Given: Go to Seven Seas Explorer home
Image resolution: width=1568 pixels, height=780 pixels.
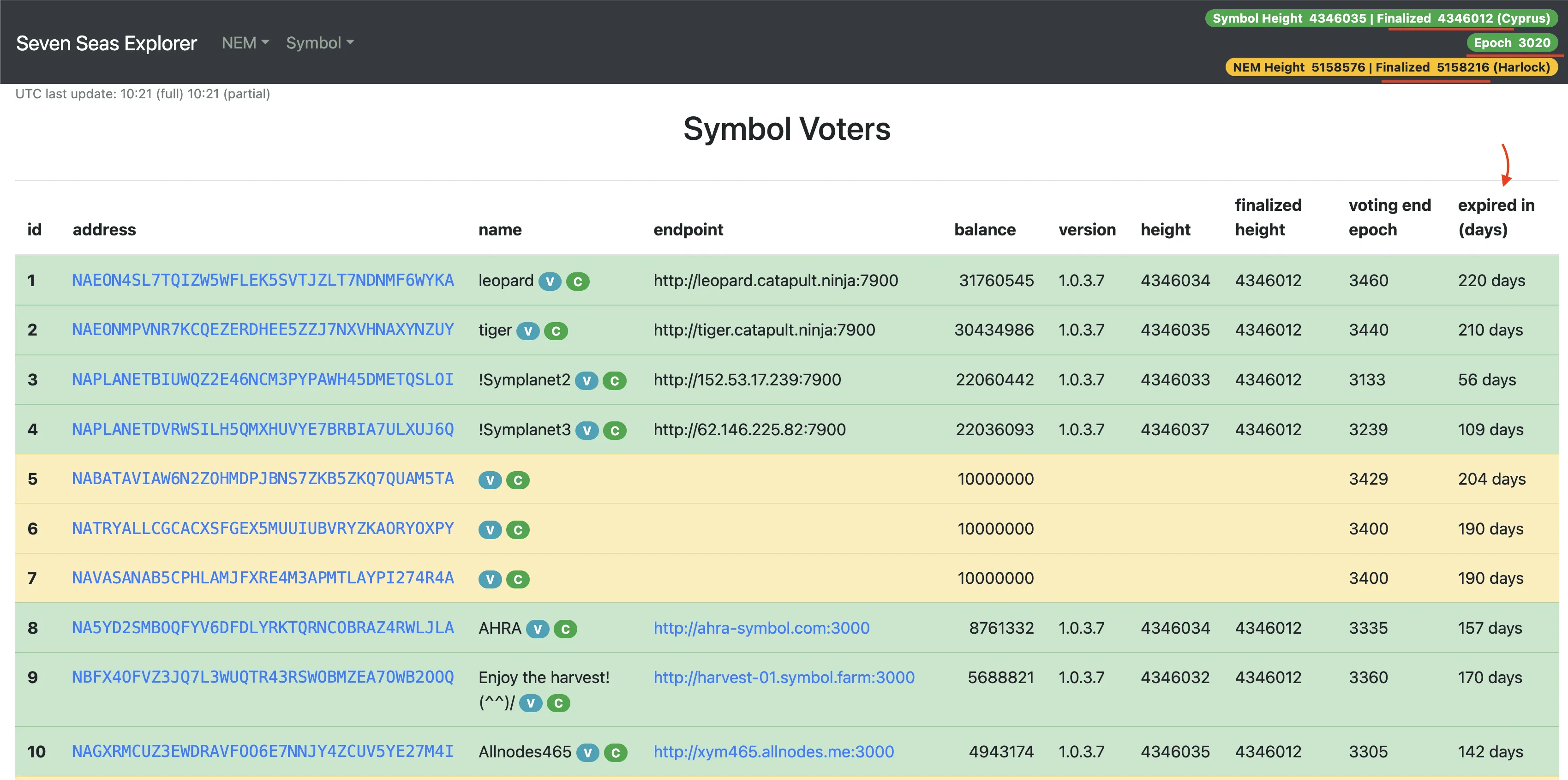Looking at the screenshot, I should [107, 42].
